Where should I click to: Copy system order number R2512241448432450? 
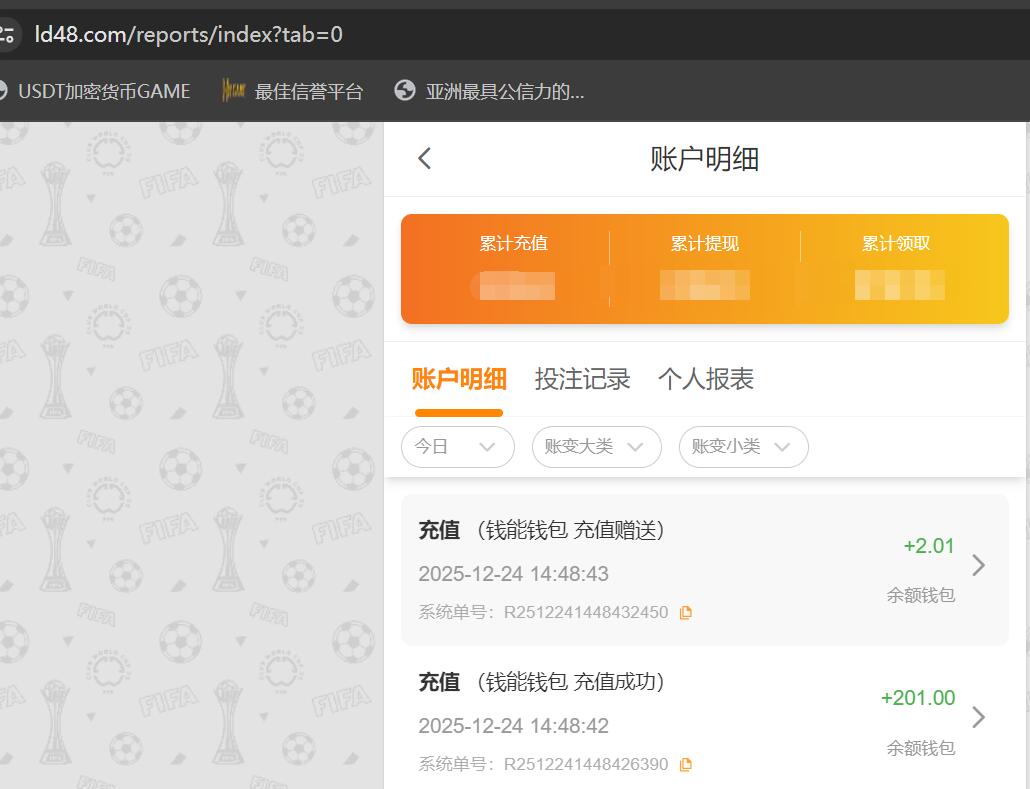click(686, 612)
